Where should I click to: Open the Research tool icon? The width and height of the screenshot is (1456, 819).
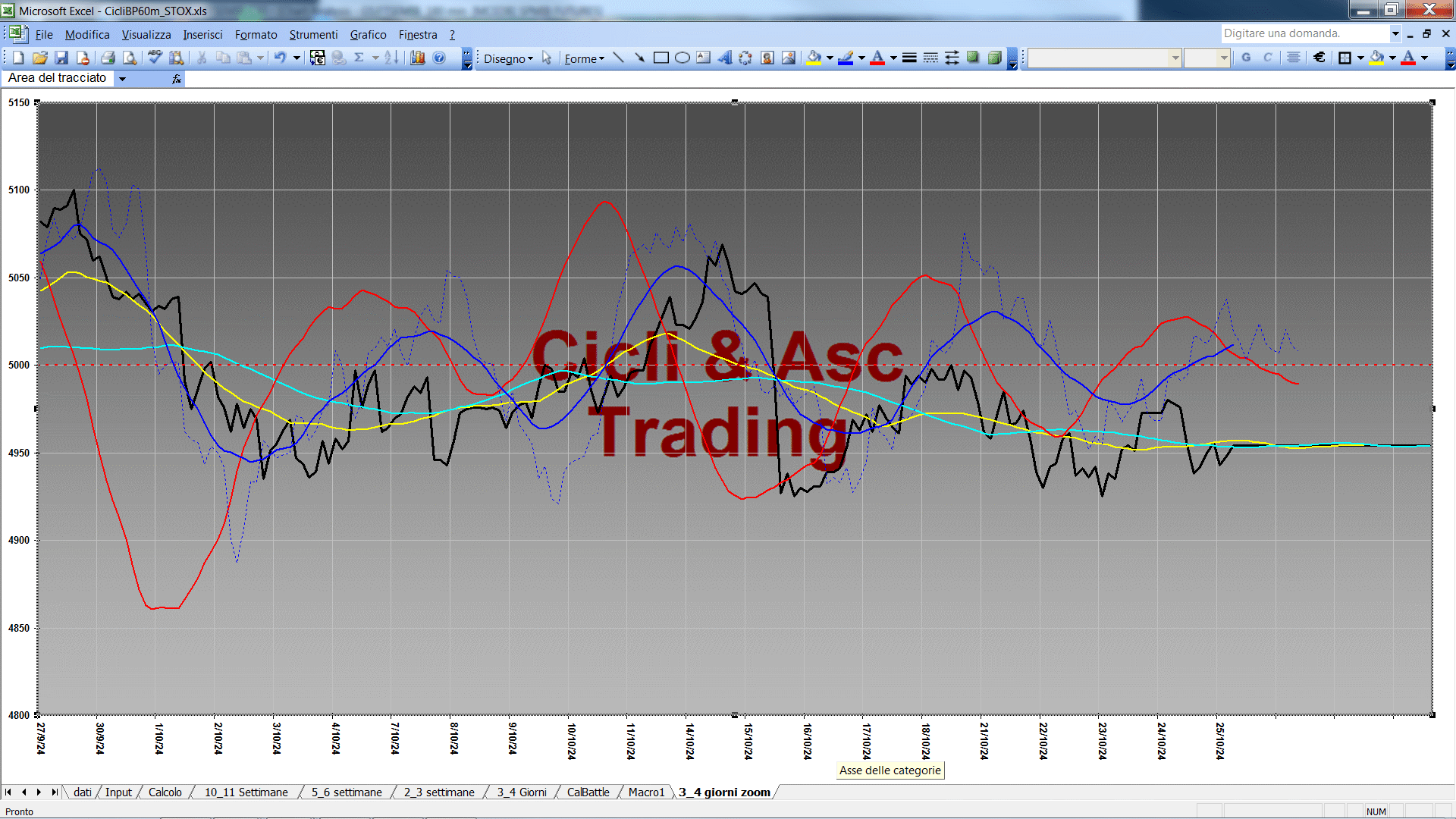177,58
